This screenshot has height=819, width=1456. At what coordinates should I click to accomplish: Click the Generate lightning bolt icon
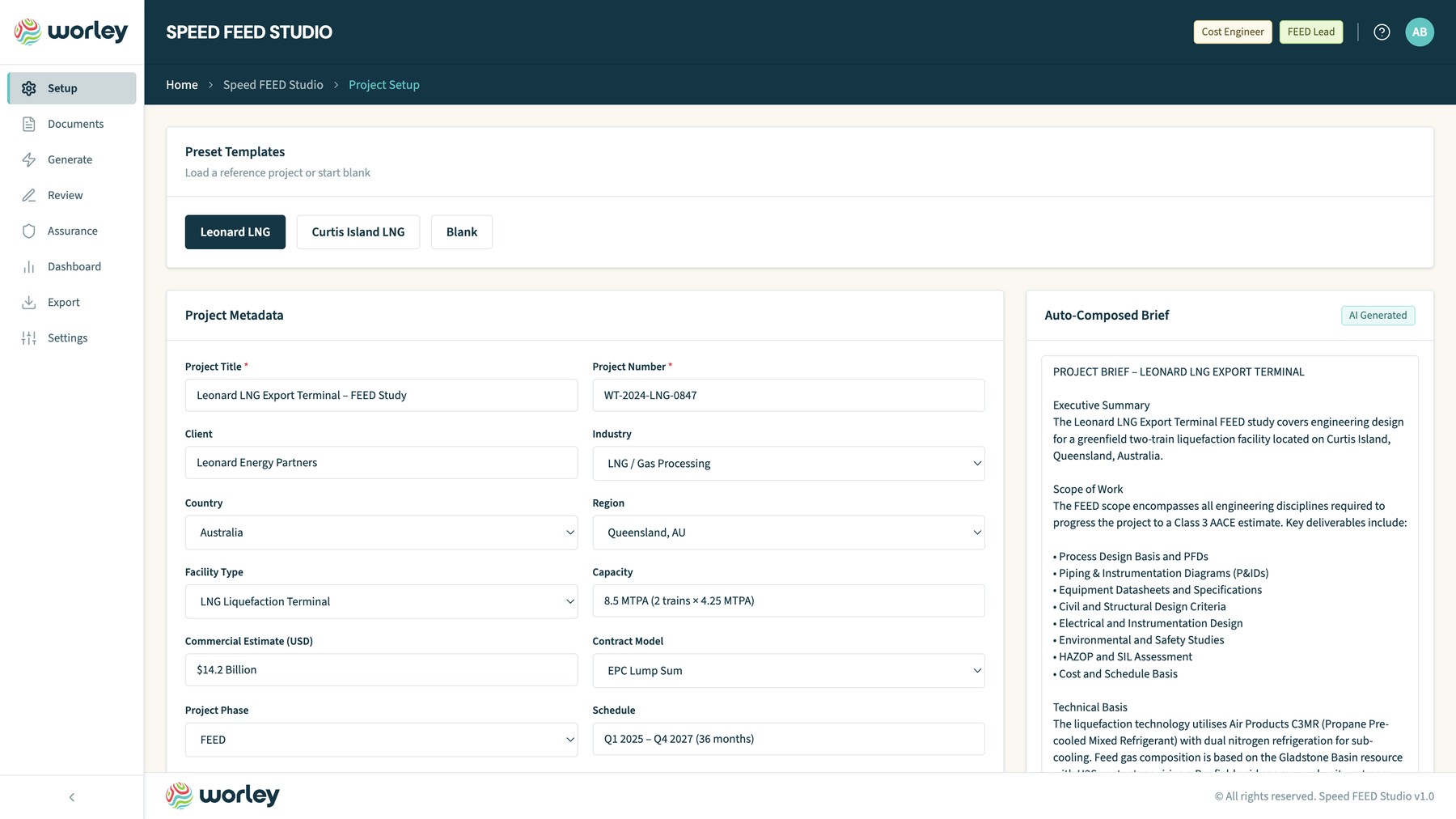pos(29,159)
